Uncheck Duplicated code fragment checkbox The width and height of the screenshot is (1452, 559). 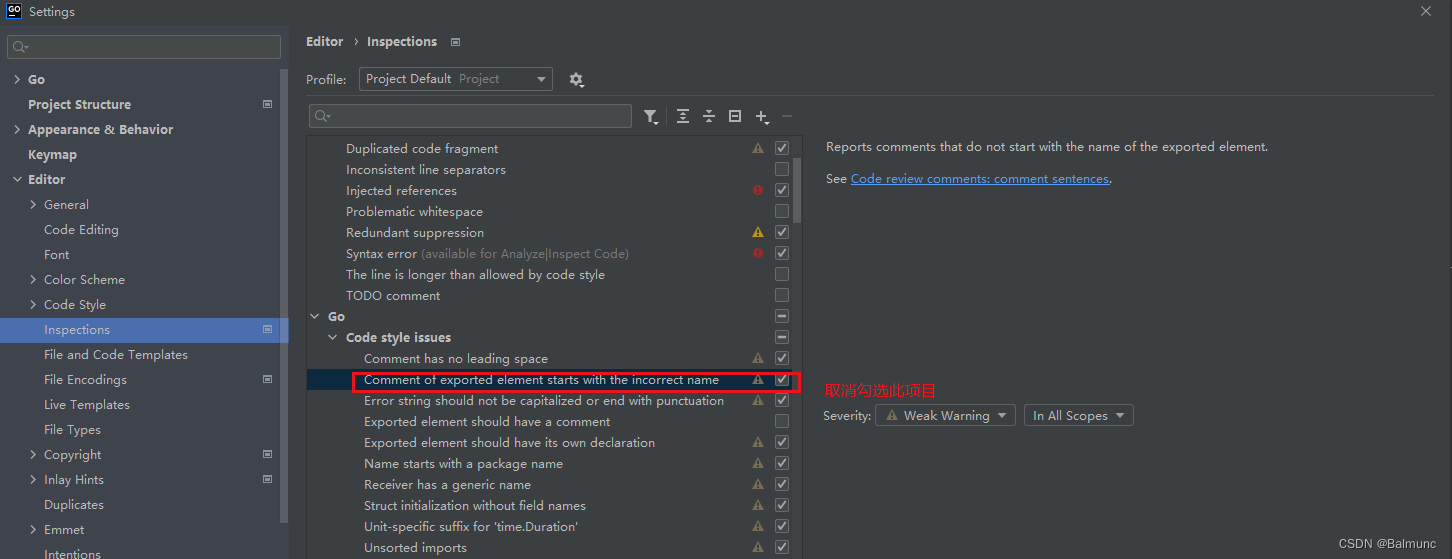coord(782,148)
